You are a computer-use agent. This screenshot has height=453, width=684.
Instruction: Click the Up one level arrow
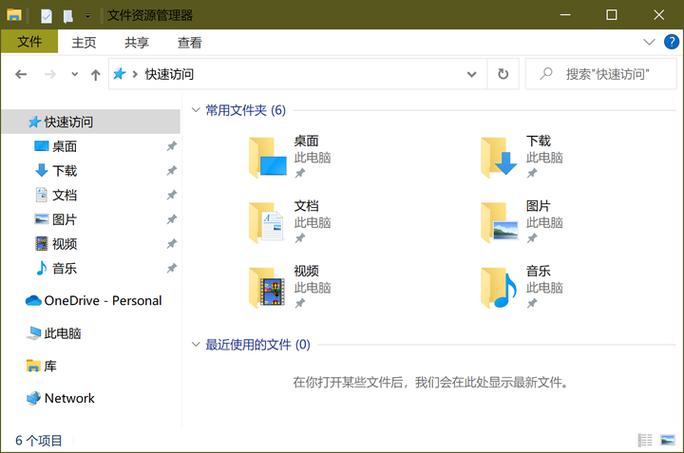96,75
